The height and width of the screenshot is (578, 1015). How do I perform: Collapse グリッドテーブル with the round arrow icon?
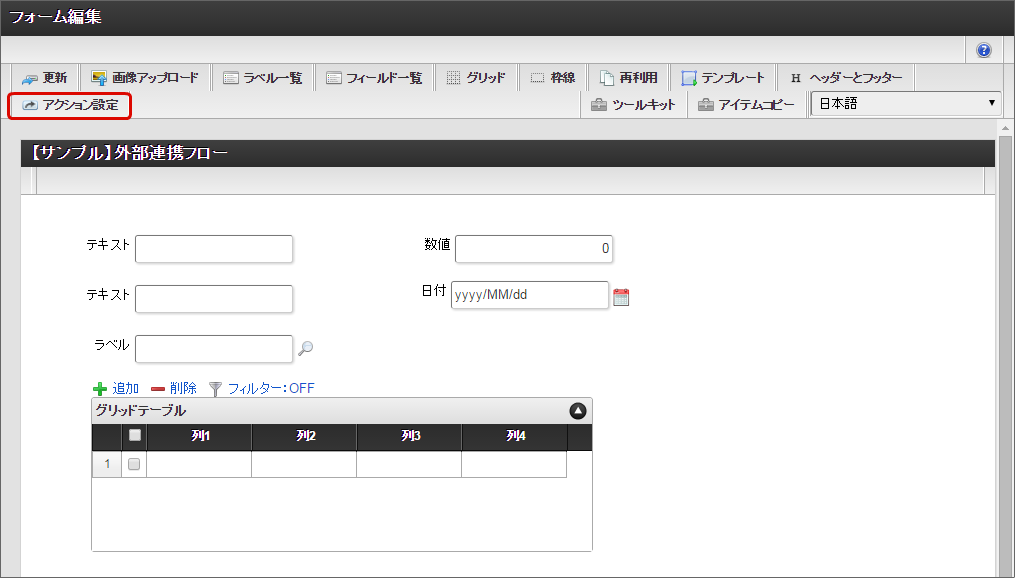point(577,411)
